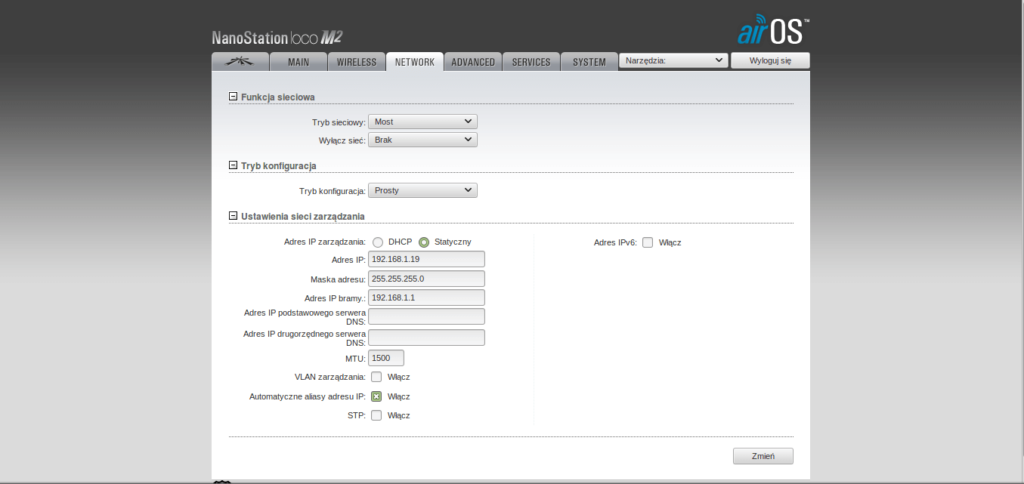Click the Wyloguj się button

point(770,61)
